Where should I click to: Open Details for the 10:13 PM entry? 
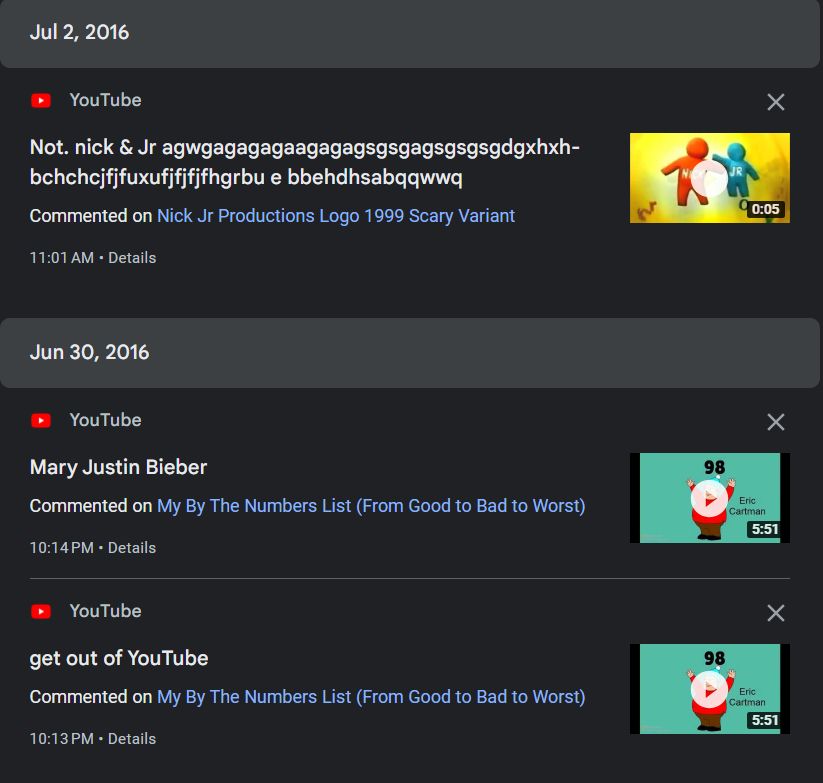[132, 739]
